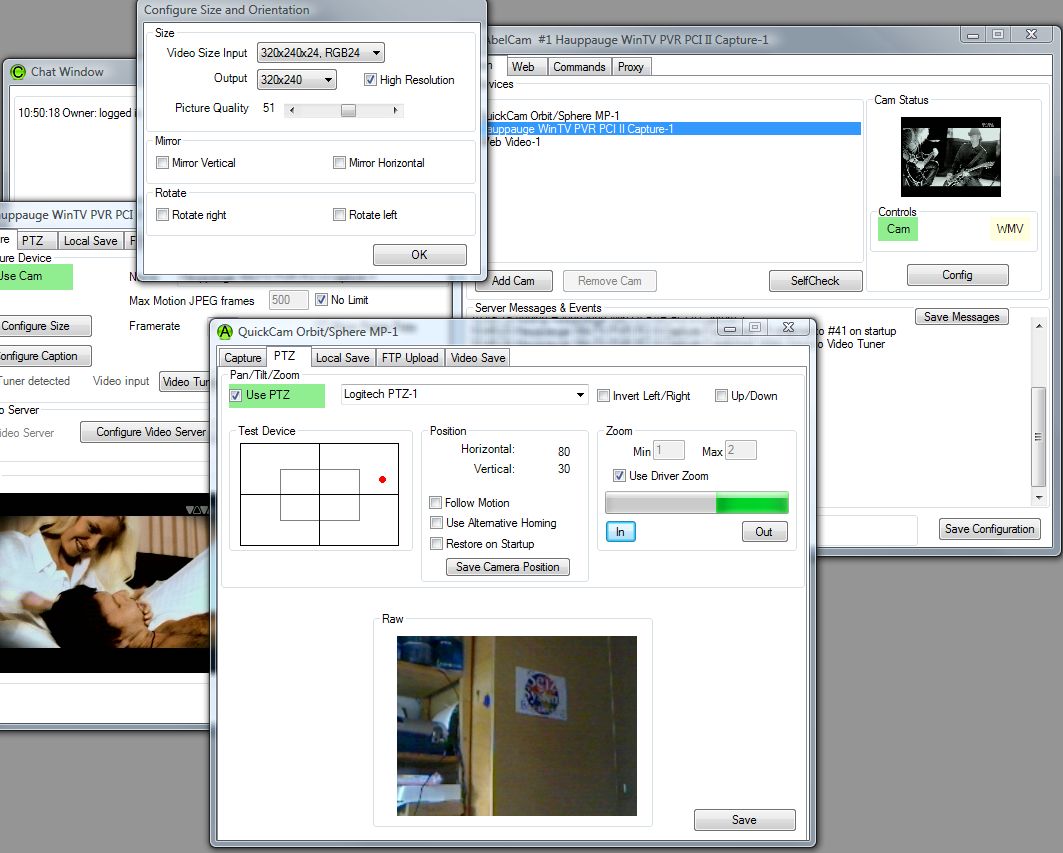Image resolution: width=1063 pixels, height=853 pixels.
Task: Click Save Messages button
Action: pos(961,317)
